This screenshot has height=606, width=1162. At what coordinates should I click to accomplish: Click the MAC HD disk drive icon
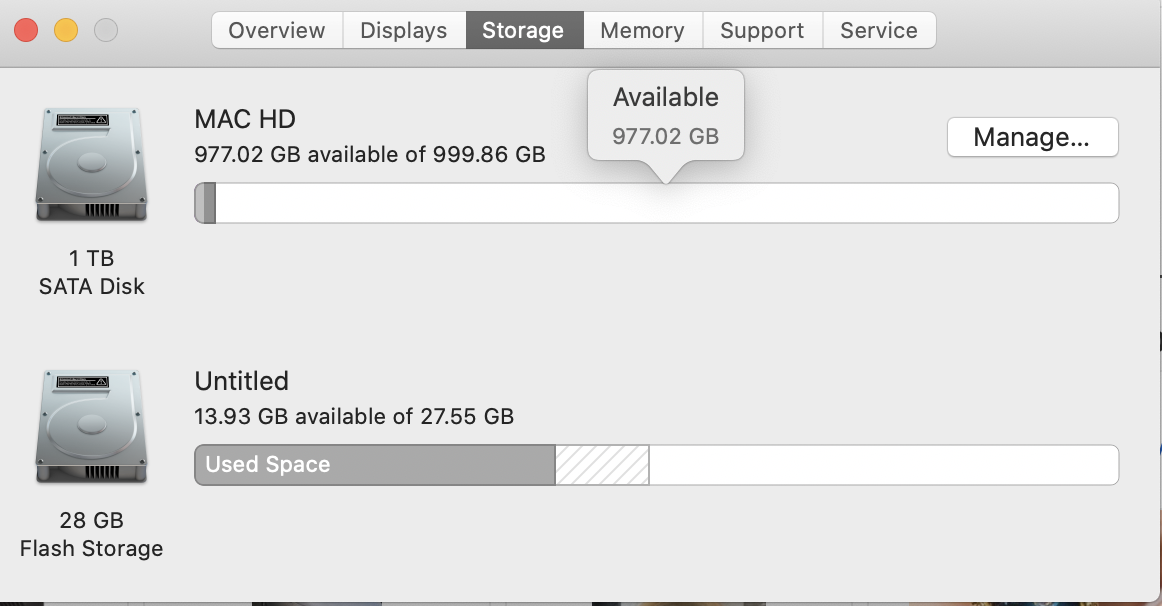pyautogui.click(x=91, y=164)
